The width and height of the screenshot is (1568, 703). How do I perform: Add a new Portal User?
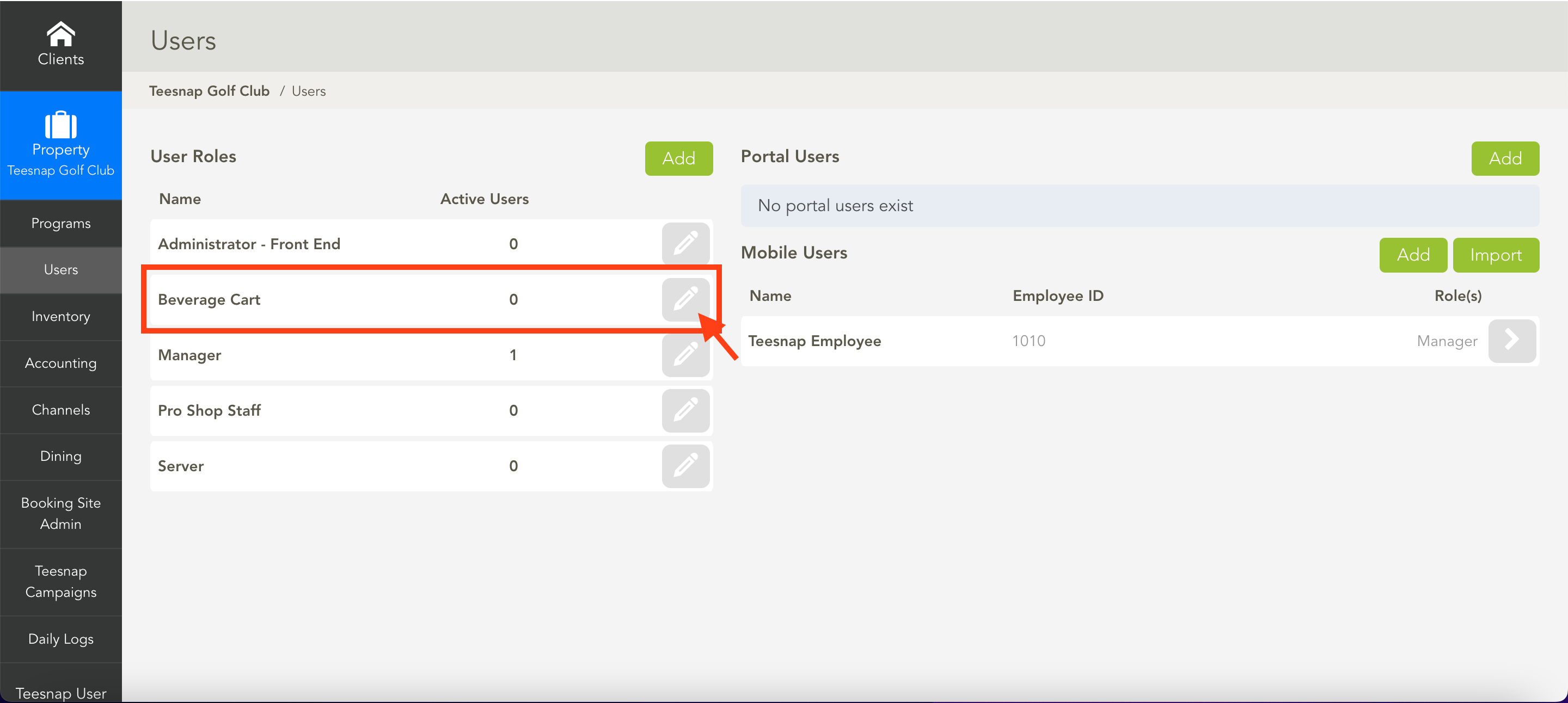tap(1505, 158)
